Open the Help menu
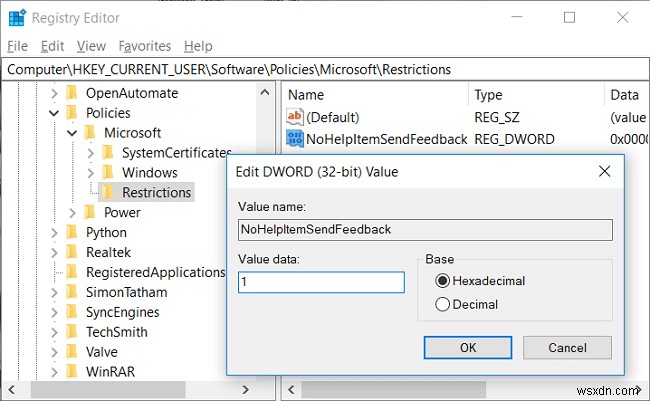Screen dimensions: 650x401 click(x=198, y=46)
